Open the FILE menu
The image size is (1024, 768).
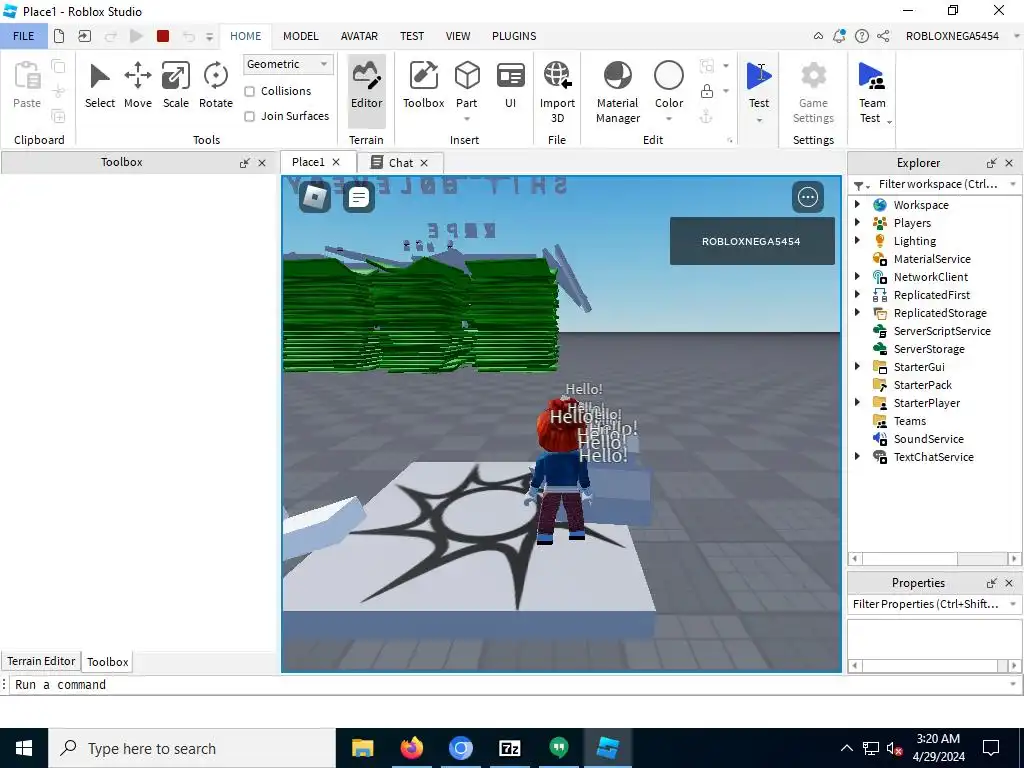pyautogui.click(x=24, y=36)
